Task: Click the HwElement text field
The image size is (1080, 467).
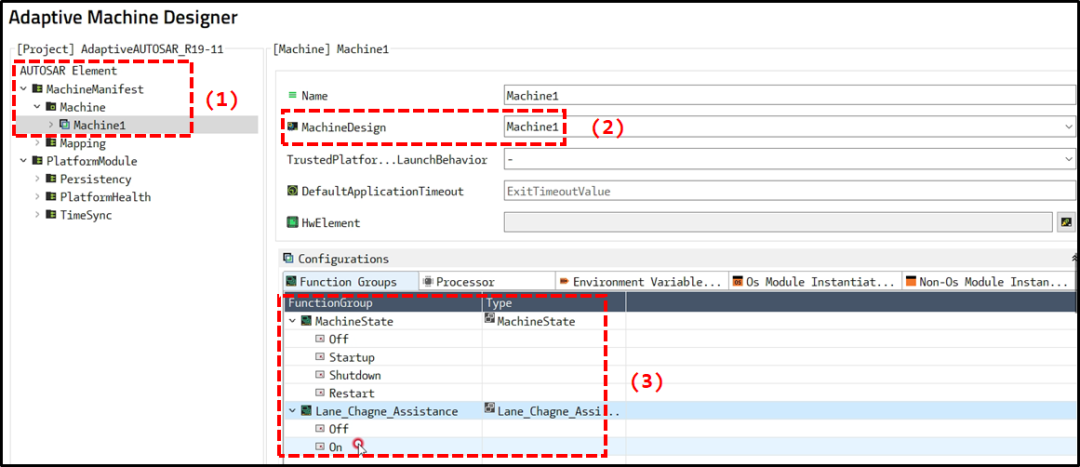Action: [x=779, y=222]
